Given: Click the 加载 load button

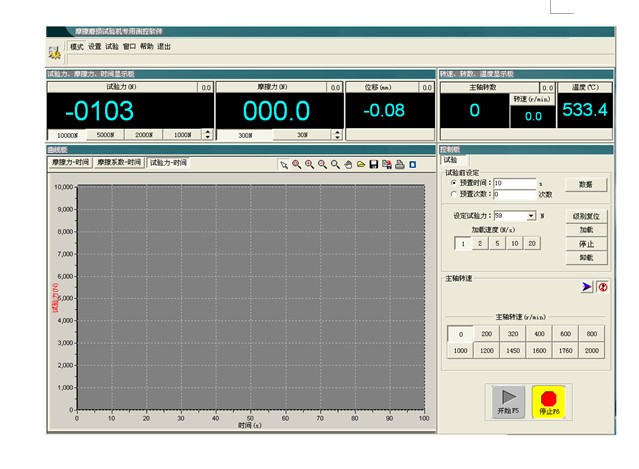Looking at the screenshot, I should pyautogui.click(x=586, y=230).
